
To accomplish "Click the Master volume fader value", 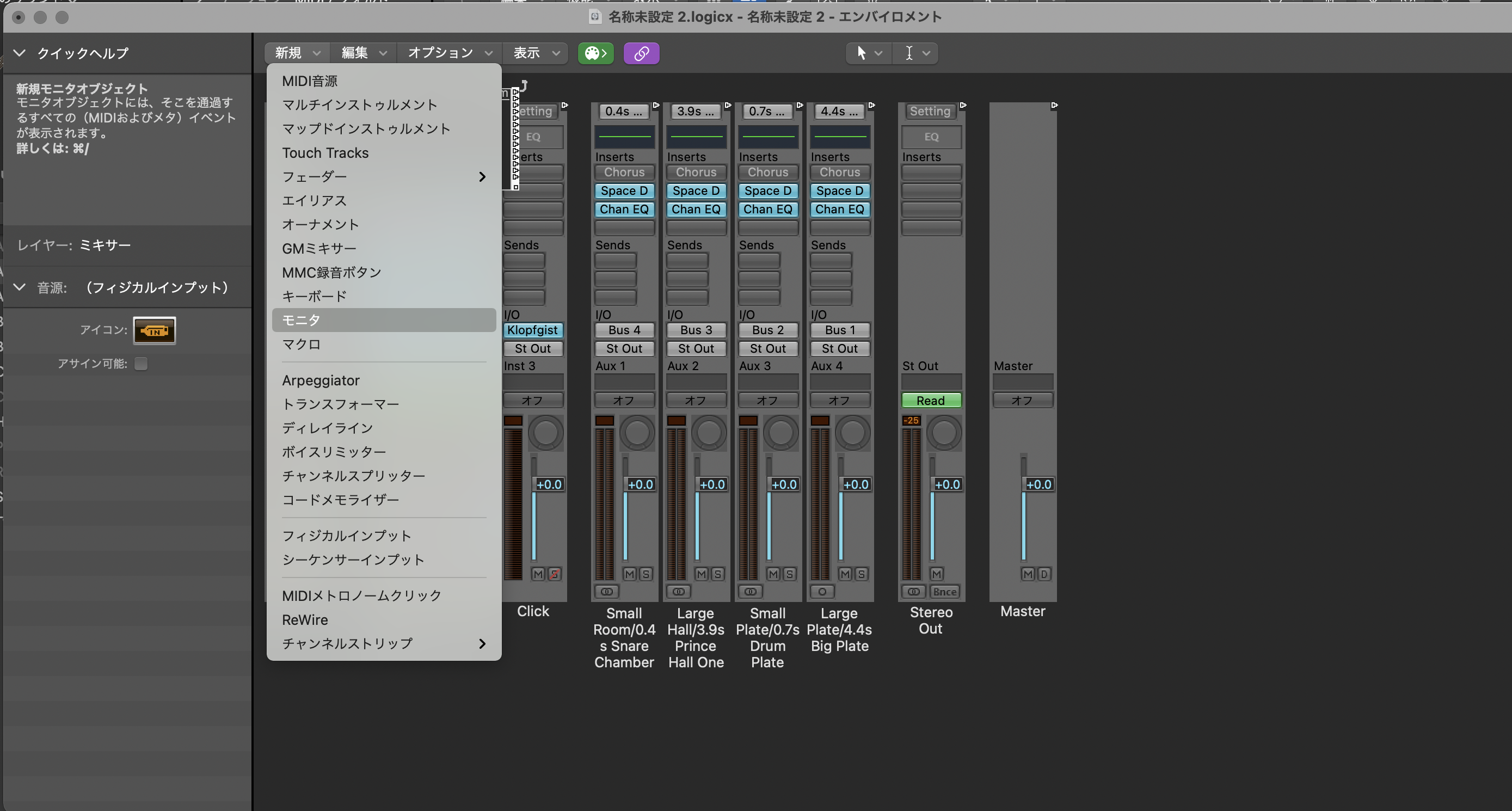I will click(x=1038, y=485).
